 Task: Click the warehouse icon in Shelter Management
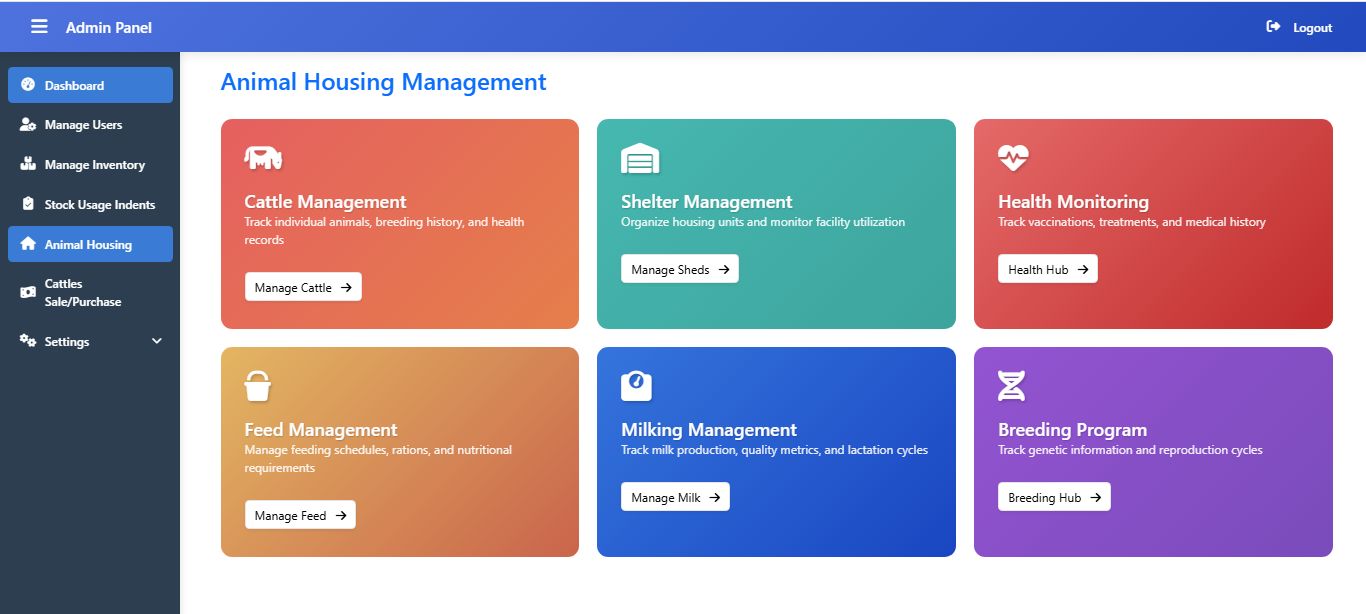click(x=640, y=158)
